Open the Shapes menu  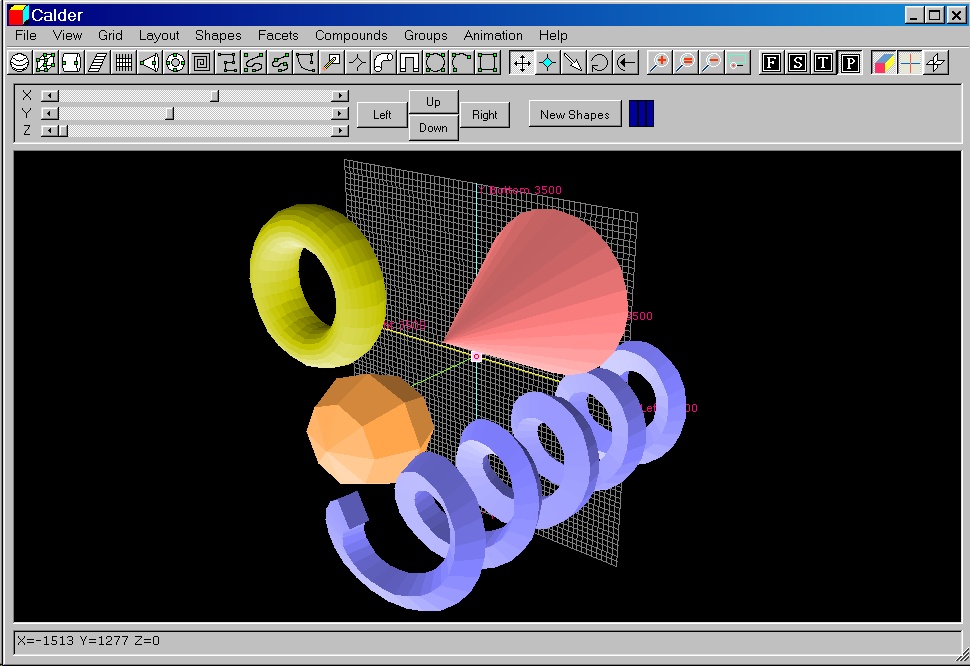(x=218, y=35)
